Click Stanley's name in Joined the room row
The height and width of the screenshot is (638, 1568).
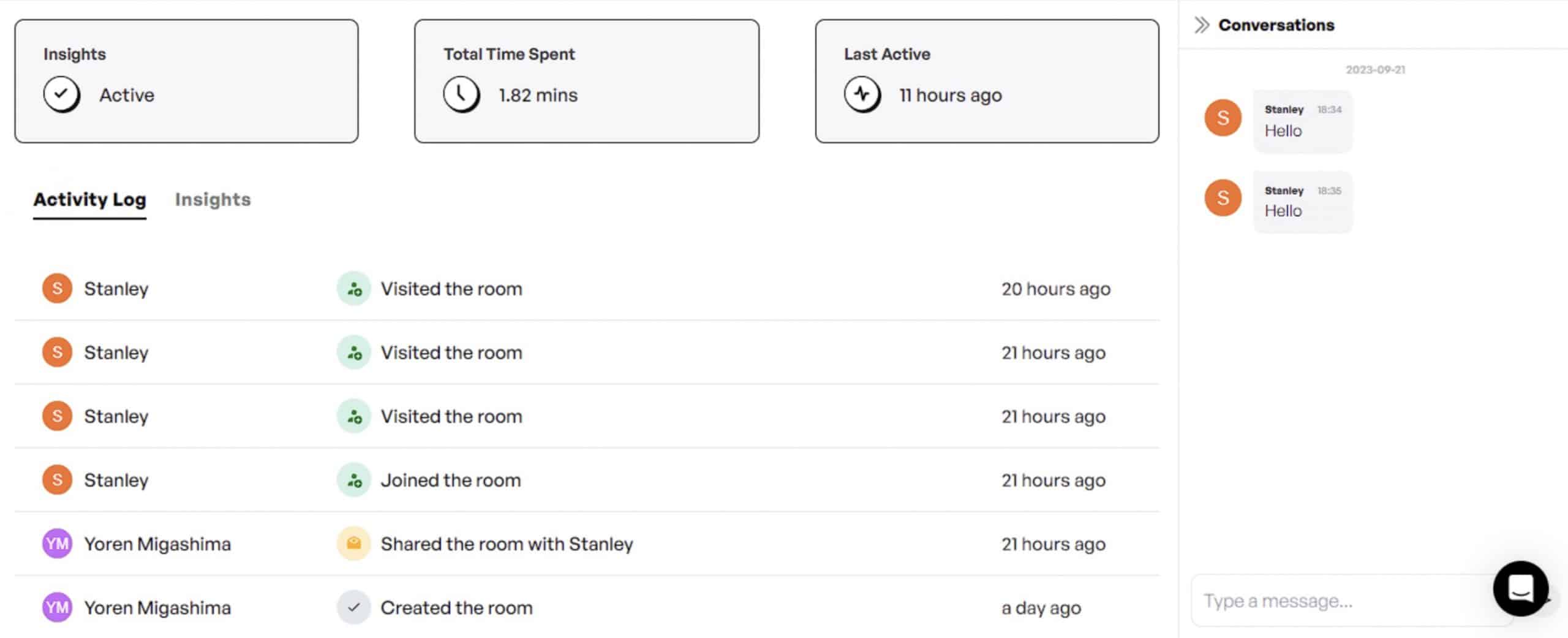(116, 480)
